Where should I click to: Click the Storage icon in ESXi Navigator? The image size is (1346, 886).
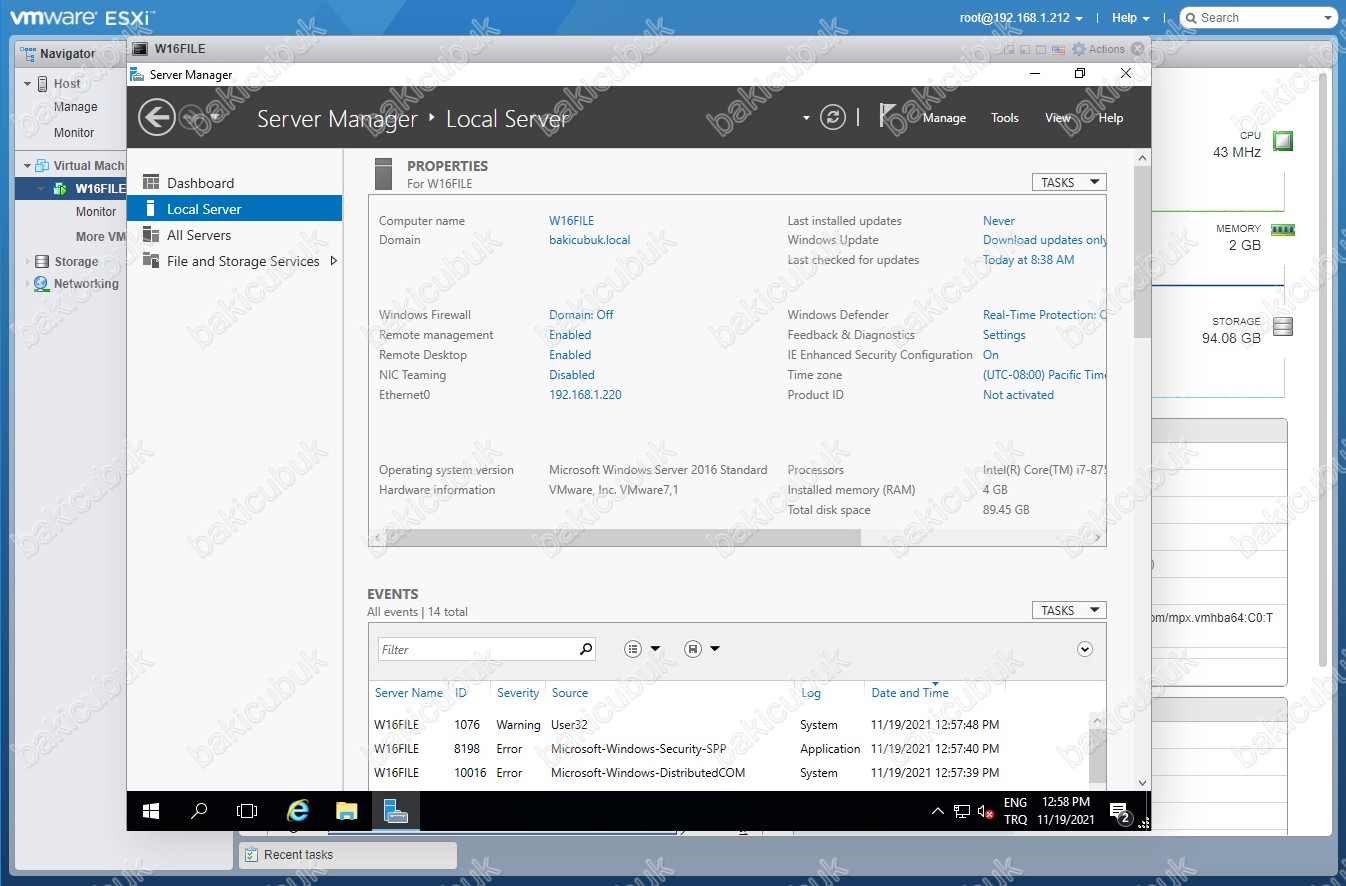click(x=42, y=262)
